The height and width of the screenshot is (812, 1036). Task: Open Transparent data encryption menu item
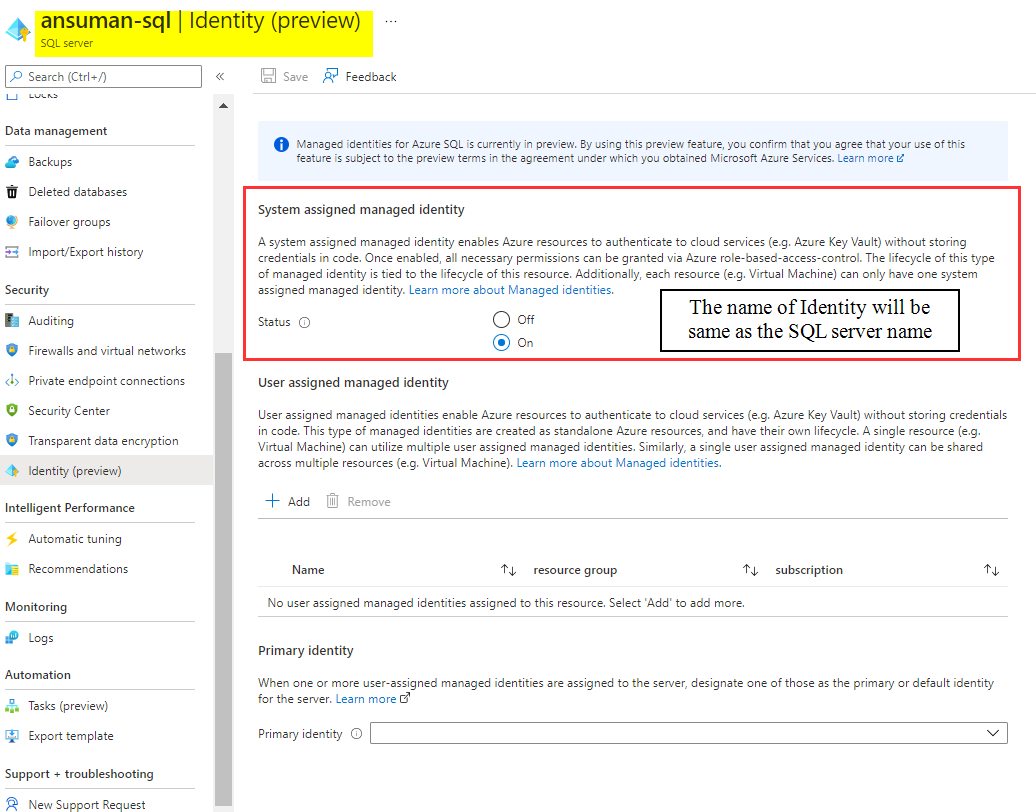click(103, 441)
